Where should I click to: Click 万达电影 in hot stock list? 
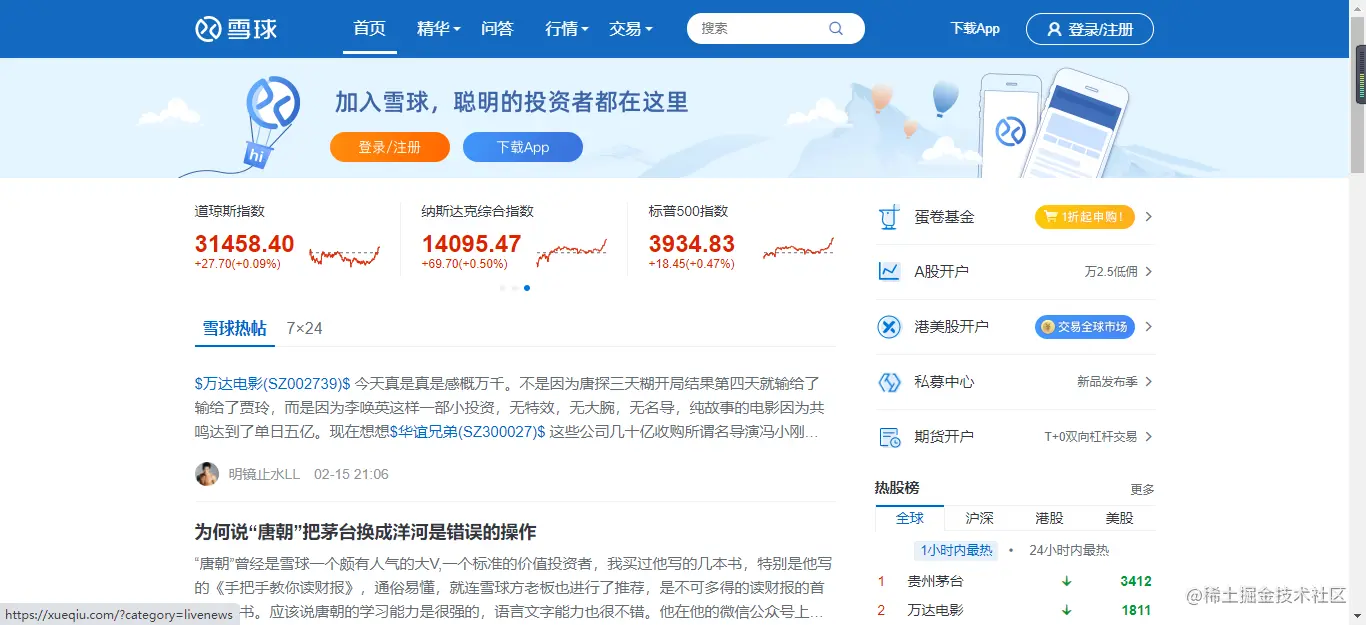pos(935,610)
